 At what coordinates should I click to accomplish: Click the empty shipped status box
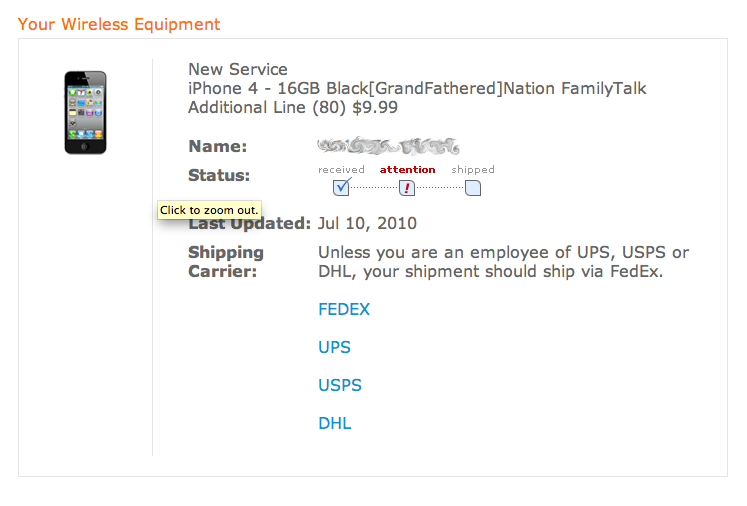pyautogui.click(x=473, y=188)
